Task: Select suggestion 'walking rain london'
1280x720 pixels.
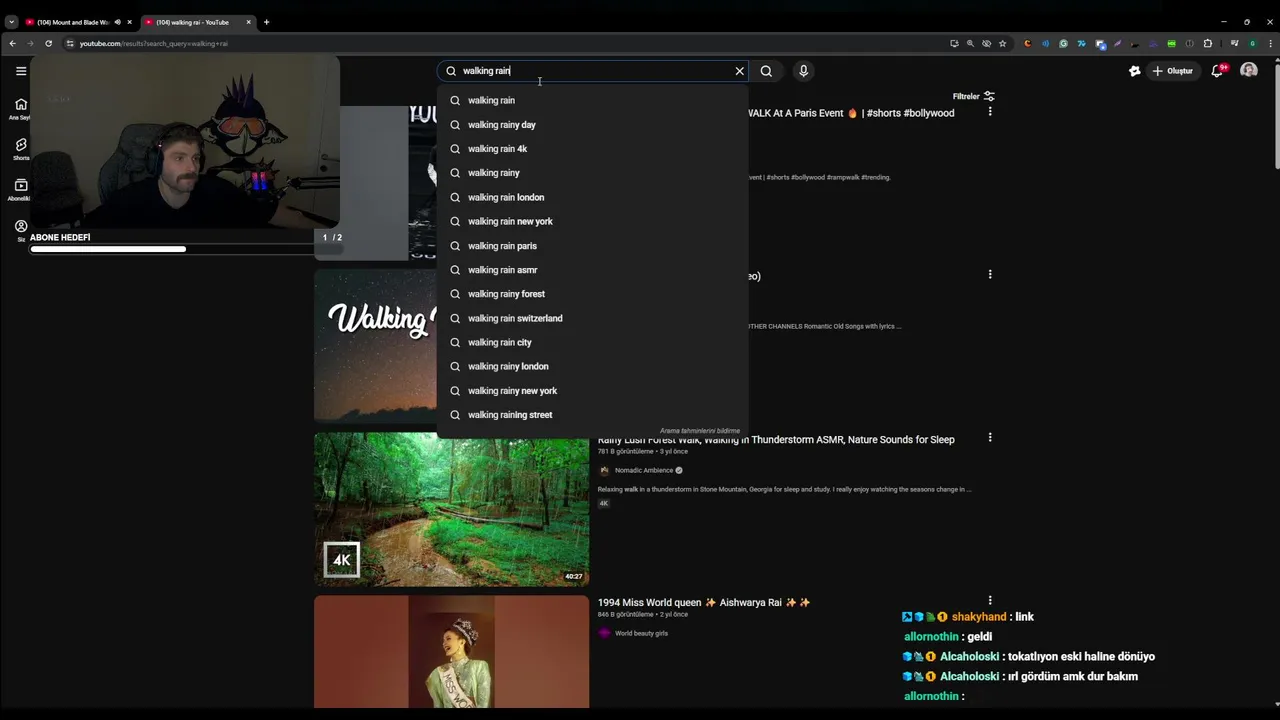Action: click(x=592, y=197)
